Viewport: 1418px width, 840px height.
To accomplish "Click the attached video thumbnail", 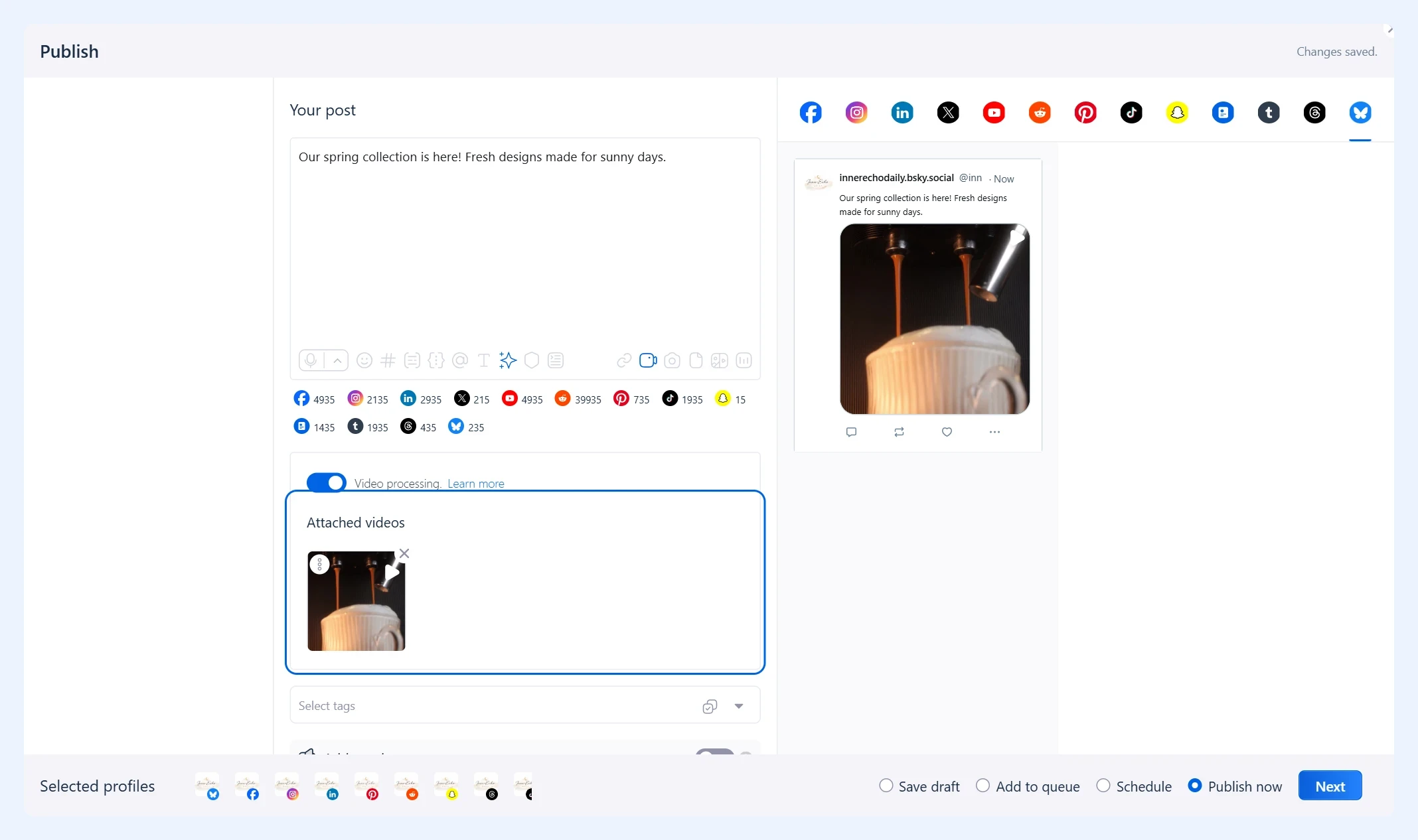I will (x=356, y=601).
